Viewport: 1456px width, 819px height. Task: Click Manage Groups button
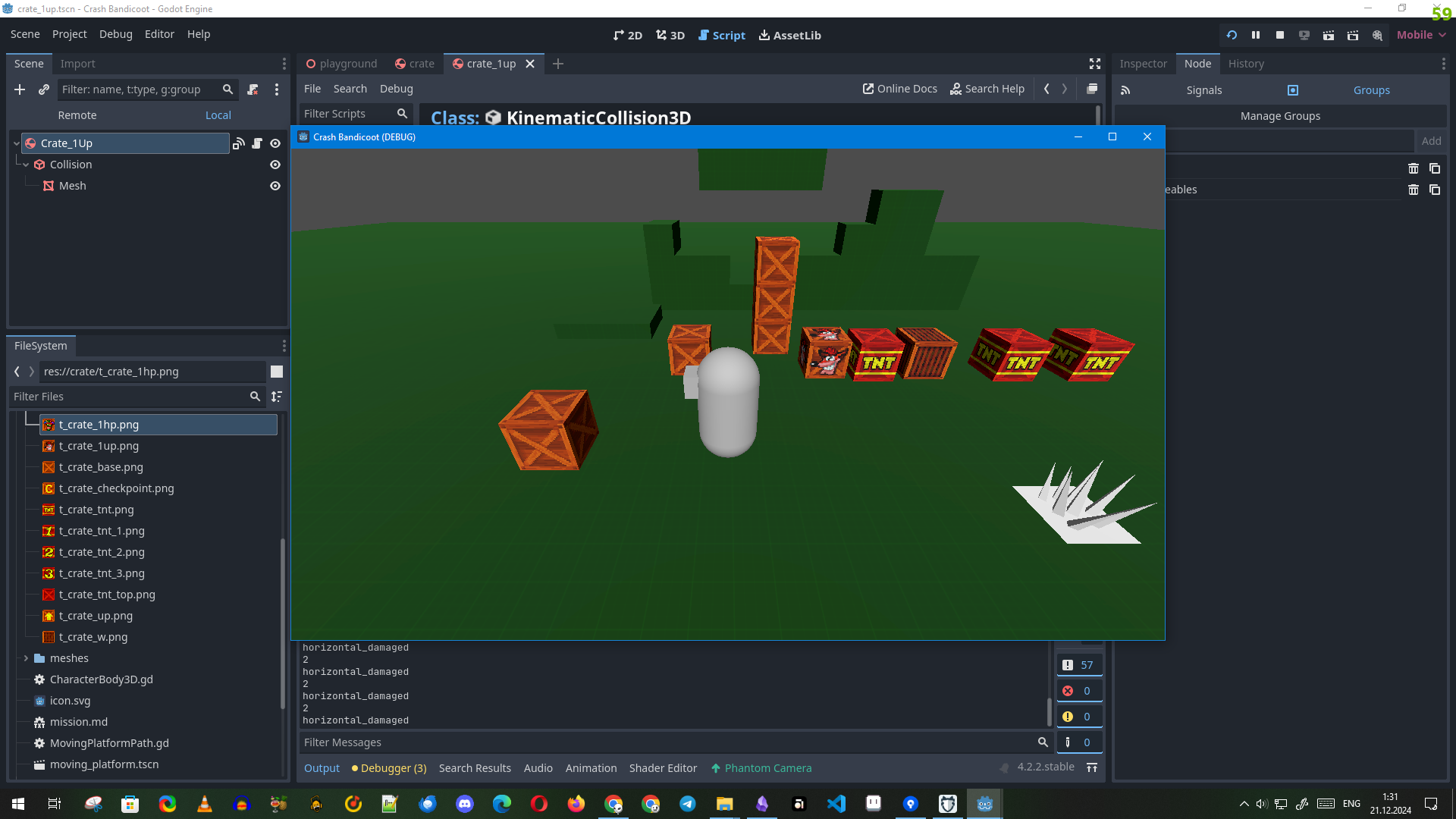click(1280, 116)
